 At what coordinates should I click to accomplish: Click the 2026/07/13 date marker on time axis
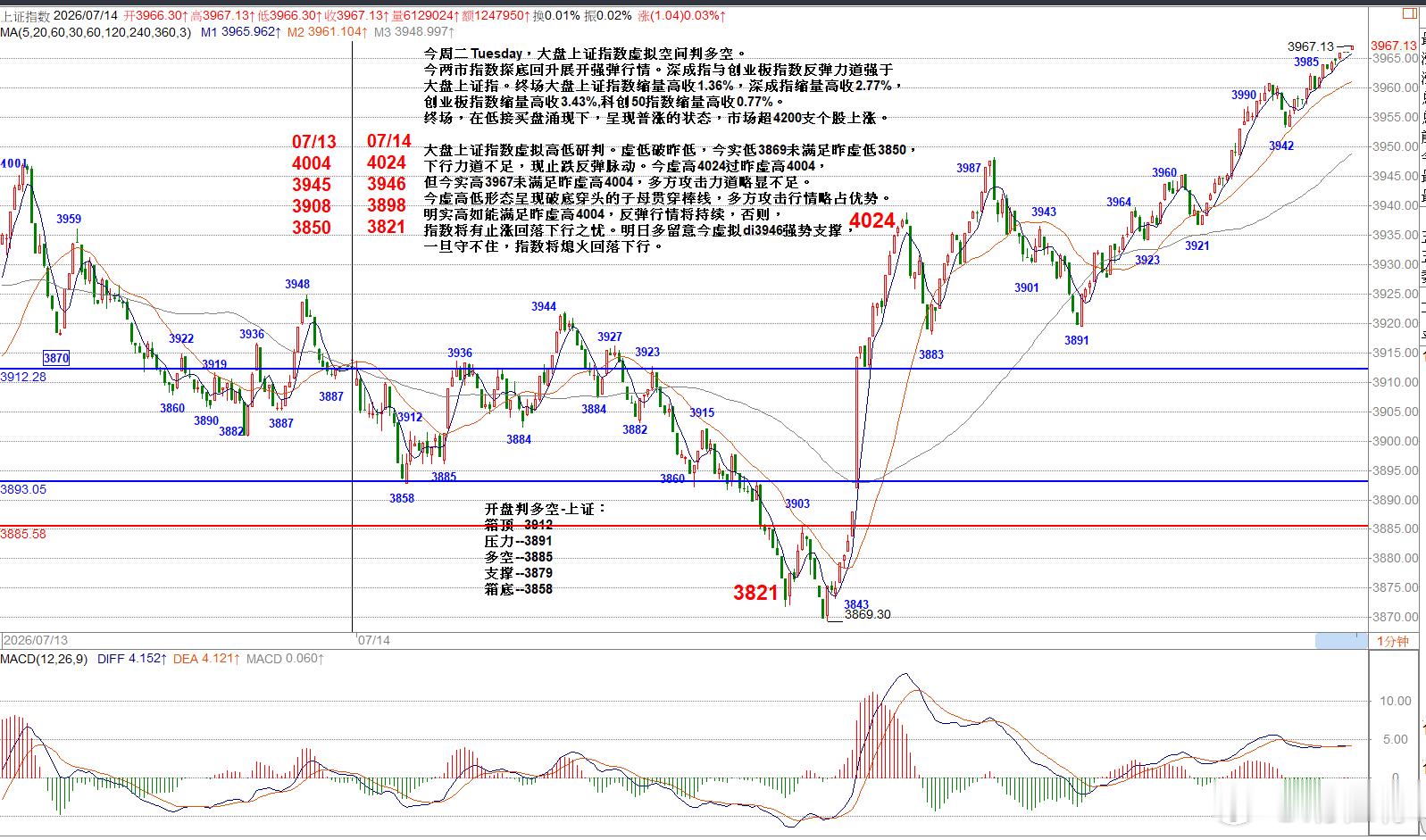pos(36,640)
